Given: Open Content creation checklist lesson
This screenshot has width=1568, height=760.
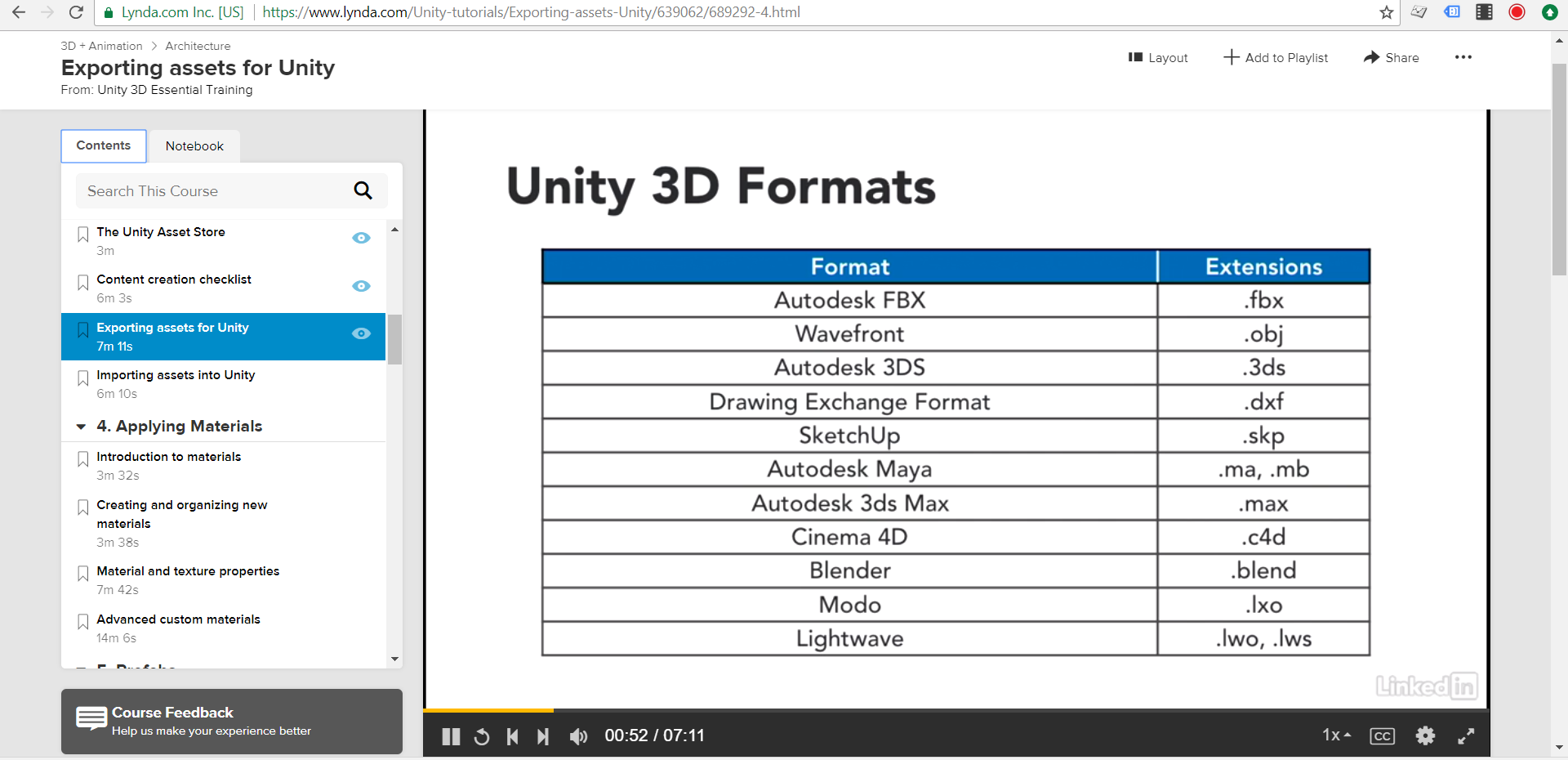Looking at the screenshot, I should click(x=174, y=279).
